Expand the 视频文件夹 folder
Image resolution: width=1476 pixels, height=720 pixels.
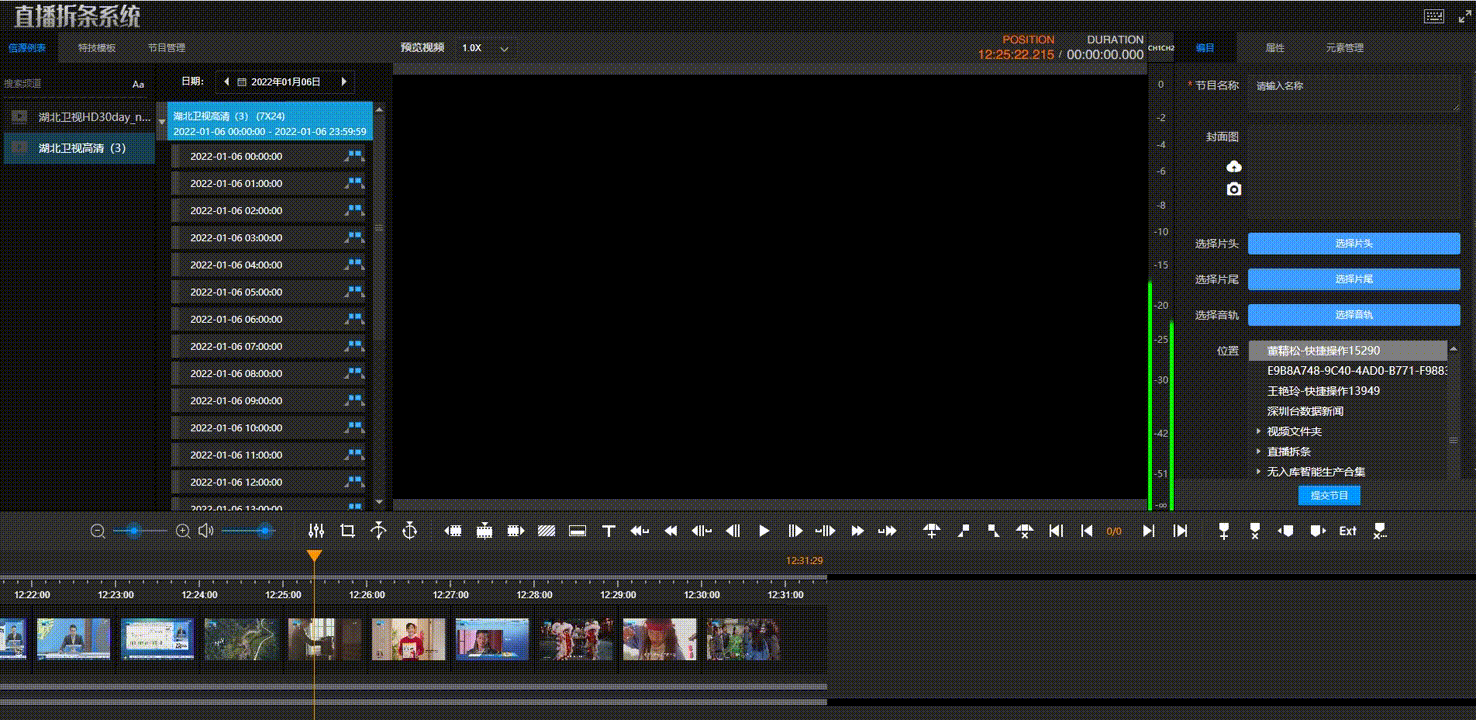click(x=1259, y=432)
